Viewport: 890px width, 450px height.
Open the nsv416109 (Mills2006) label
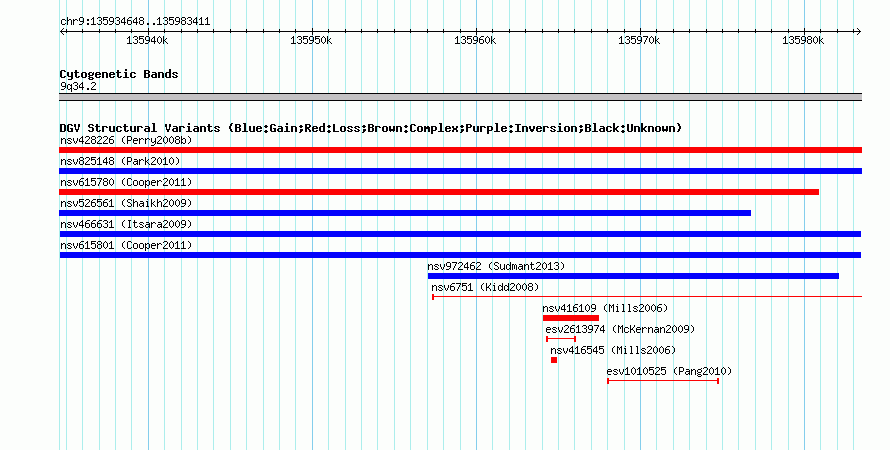click(x=605, y=308)
